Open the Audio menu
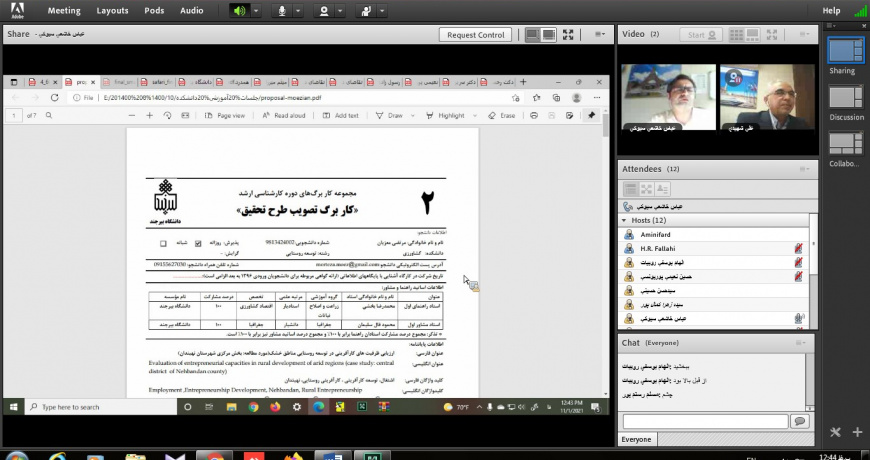Image resolution: width=870 pixels, height=460 pixels. (x=191, y=11)
